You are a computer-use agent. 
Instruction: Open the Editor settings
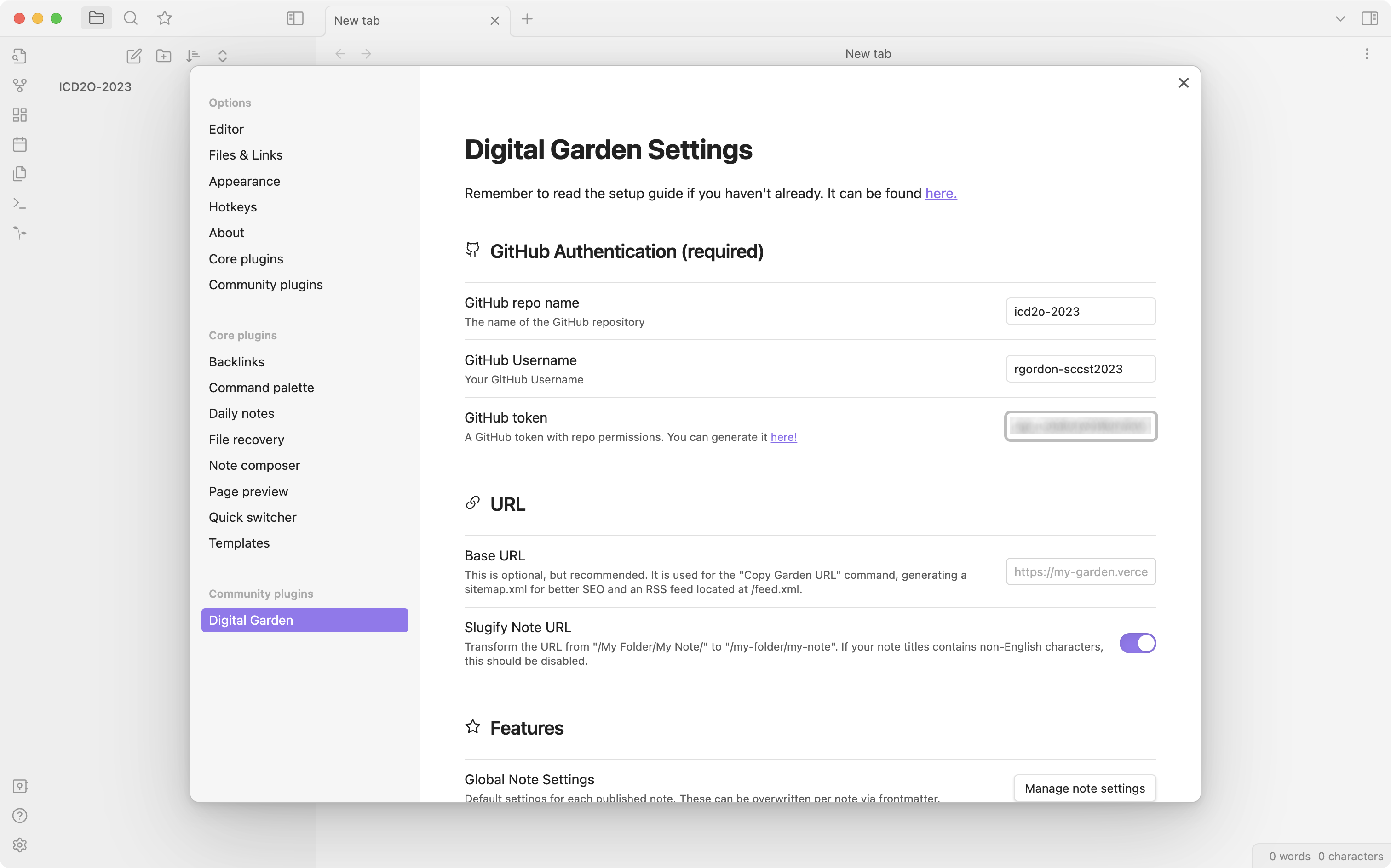coord(305,129)
